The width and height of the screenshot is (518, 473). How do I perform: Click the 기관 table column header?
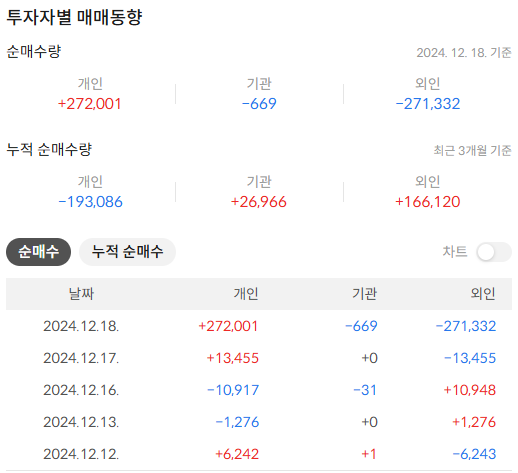click(364, 294)
